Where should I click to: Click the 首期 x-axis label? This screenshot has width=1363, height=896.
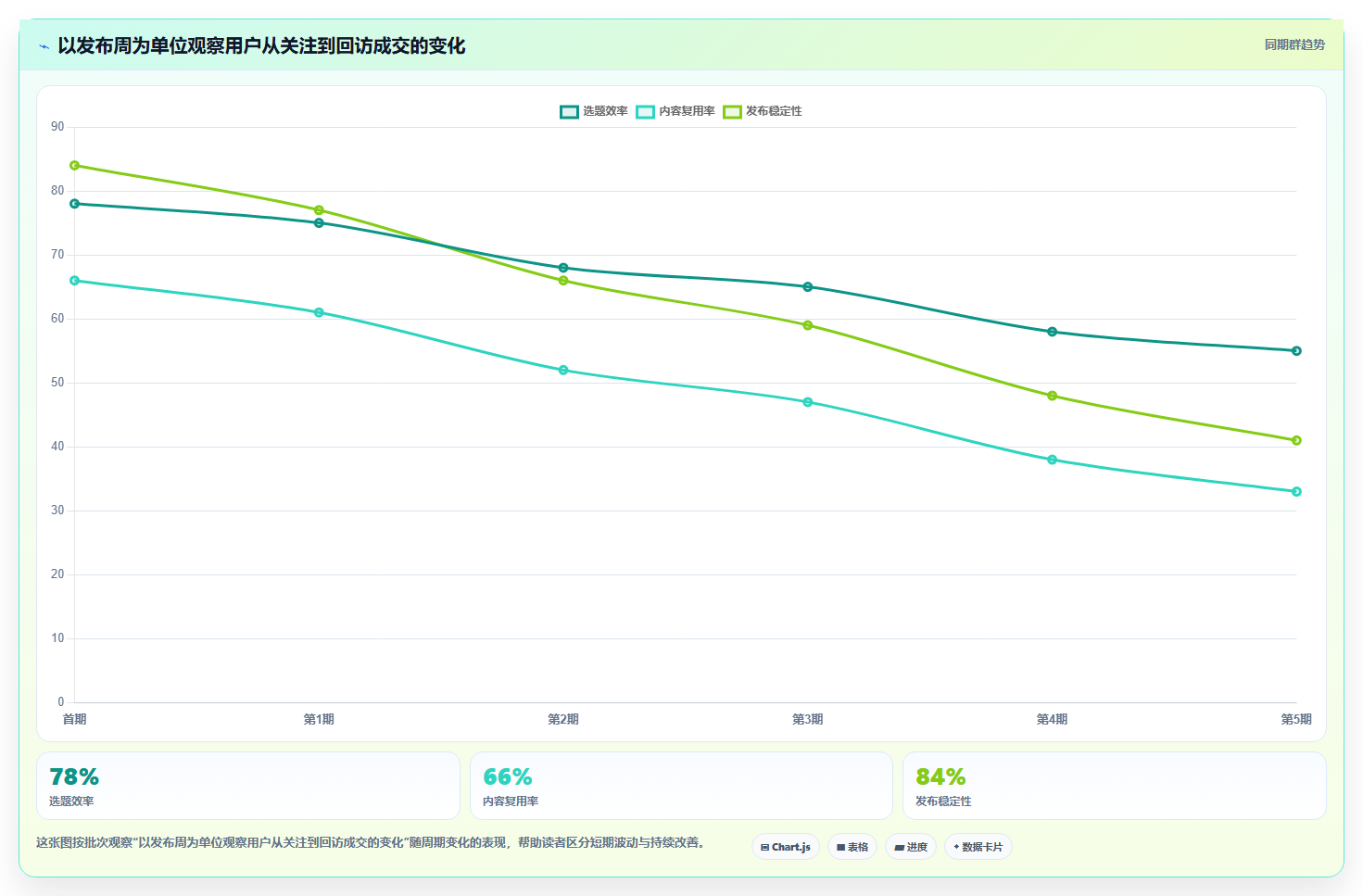[x=74, y=719]
